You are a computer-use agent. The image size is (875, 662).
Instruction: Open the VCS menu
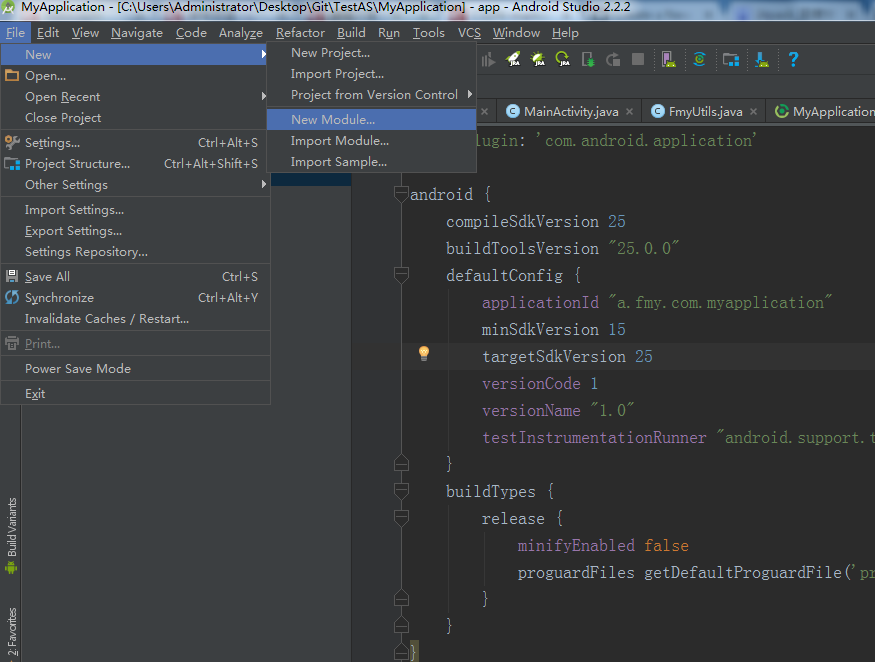pos(469,33)
